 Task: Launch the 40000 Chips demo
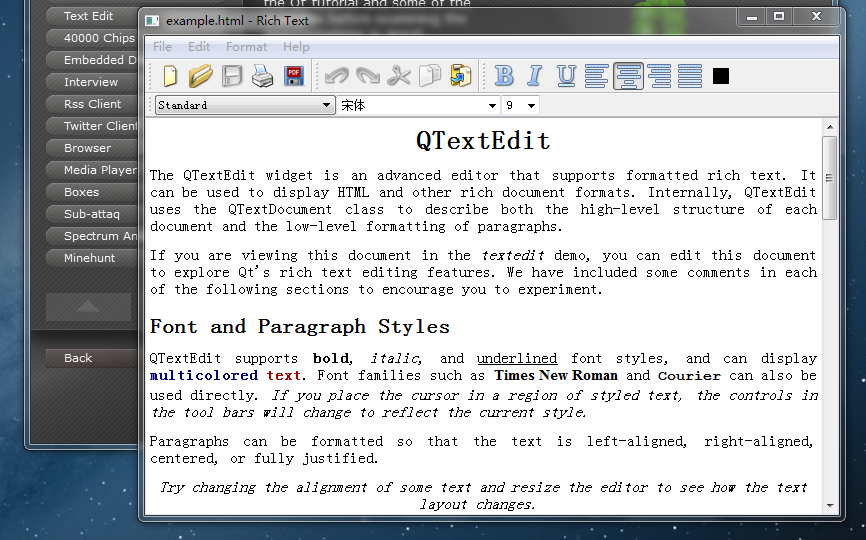pos(92,38)
